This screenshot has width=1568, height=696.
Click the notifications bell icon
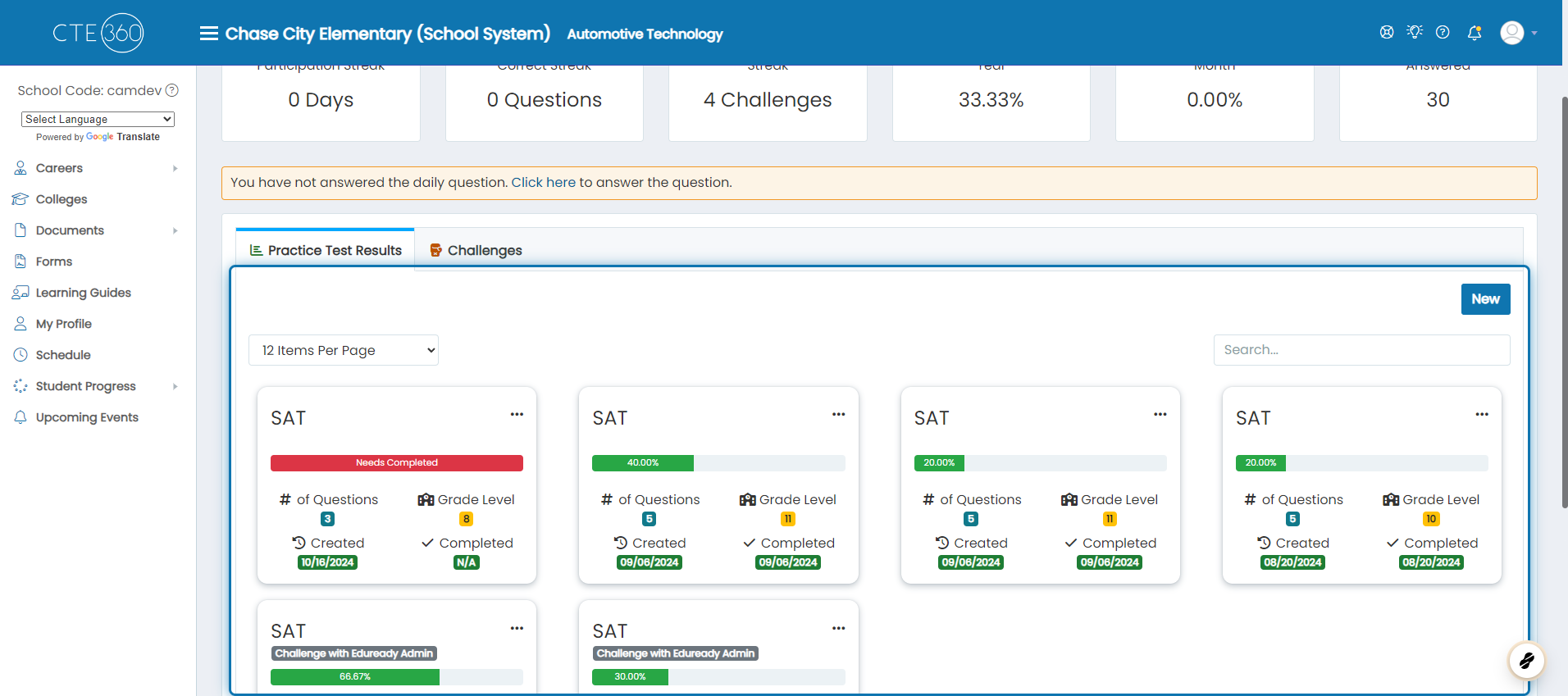[1475, 33]
